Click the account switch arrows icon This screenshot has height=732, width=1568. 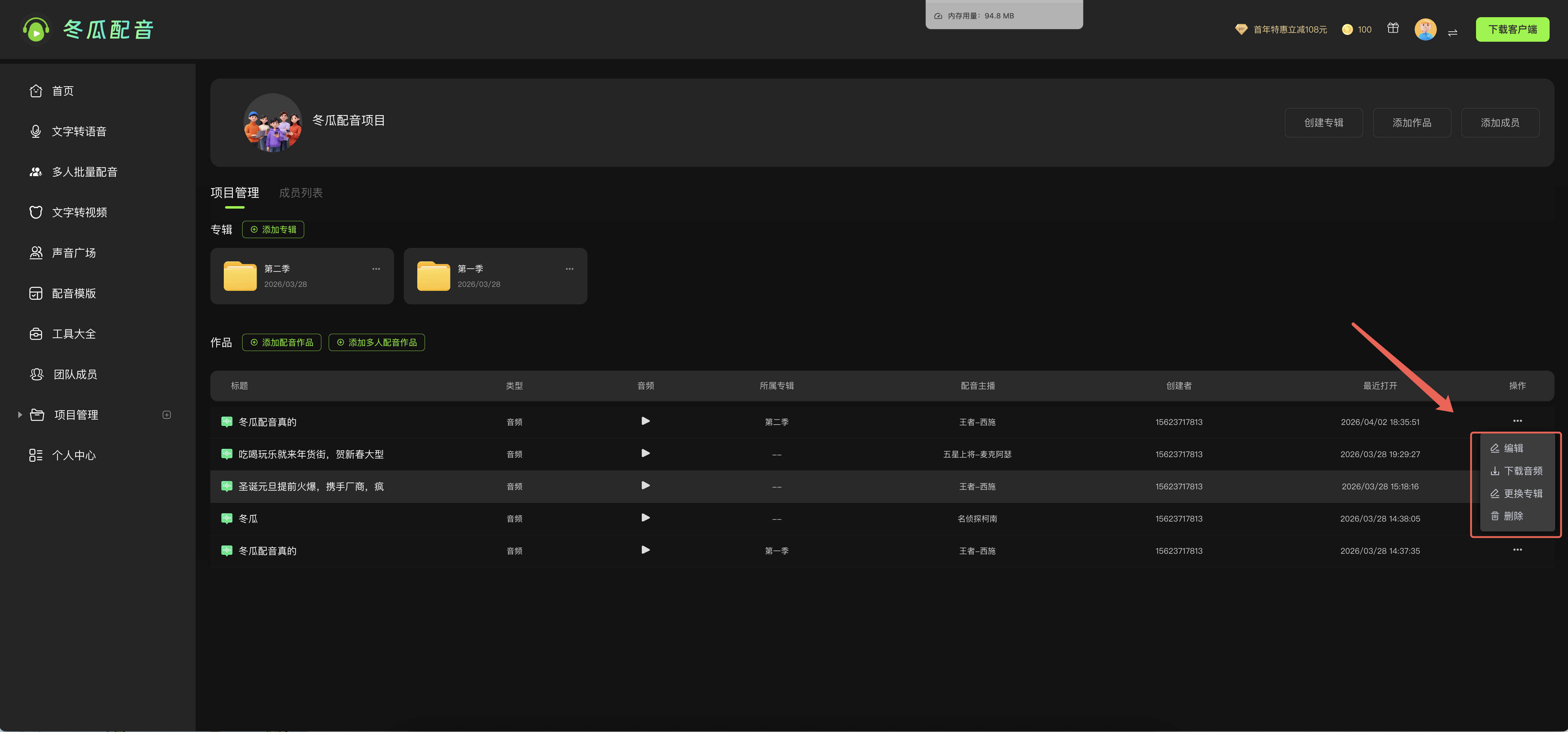(x=1452, y=33)
